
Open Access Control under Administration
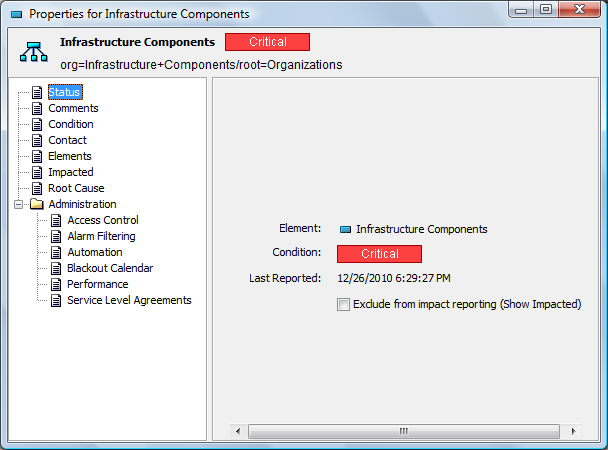[103, 220]
